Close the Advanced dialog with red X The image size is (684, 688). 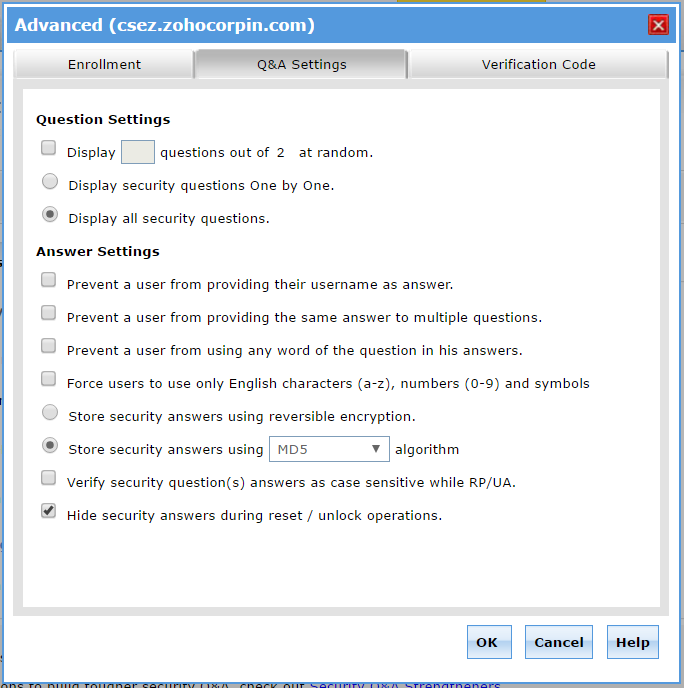pos(658,25)
